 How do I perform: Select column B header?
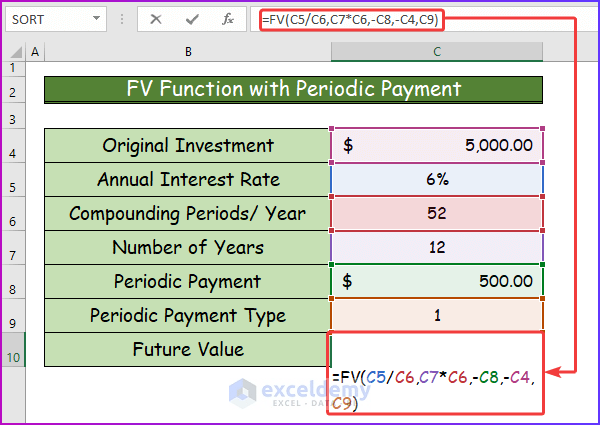[188, 52]
